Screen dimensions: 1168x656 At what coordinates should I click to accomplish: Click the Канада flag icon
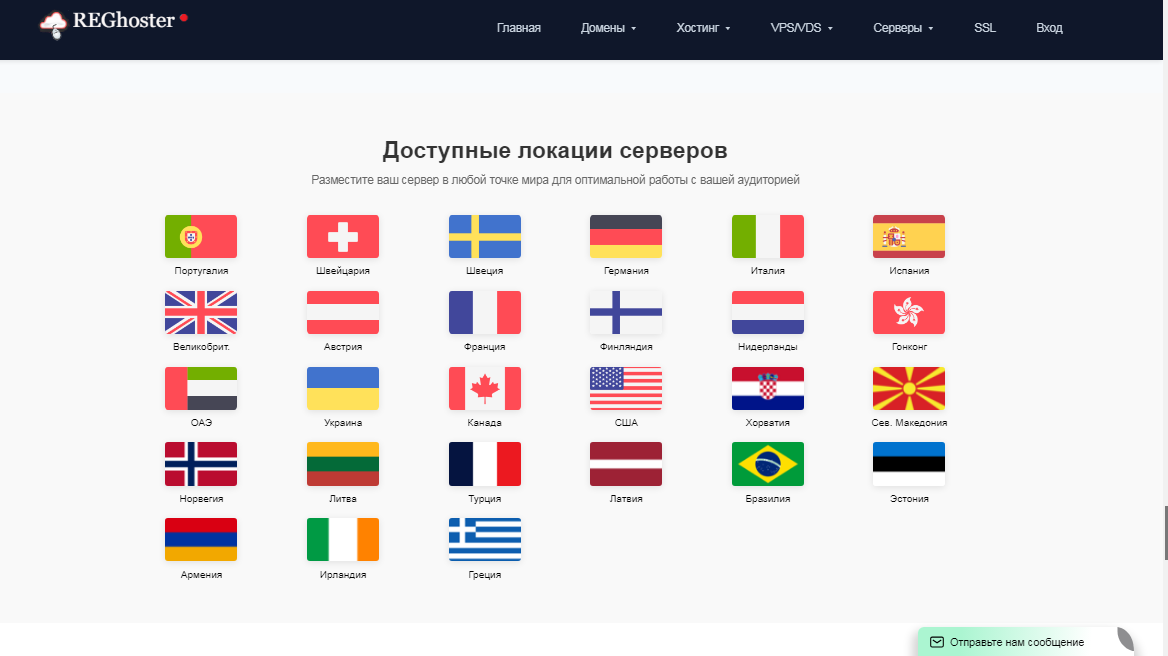point(484,388)
